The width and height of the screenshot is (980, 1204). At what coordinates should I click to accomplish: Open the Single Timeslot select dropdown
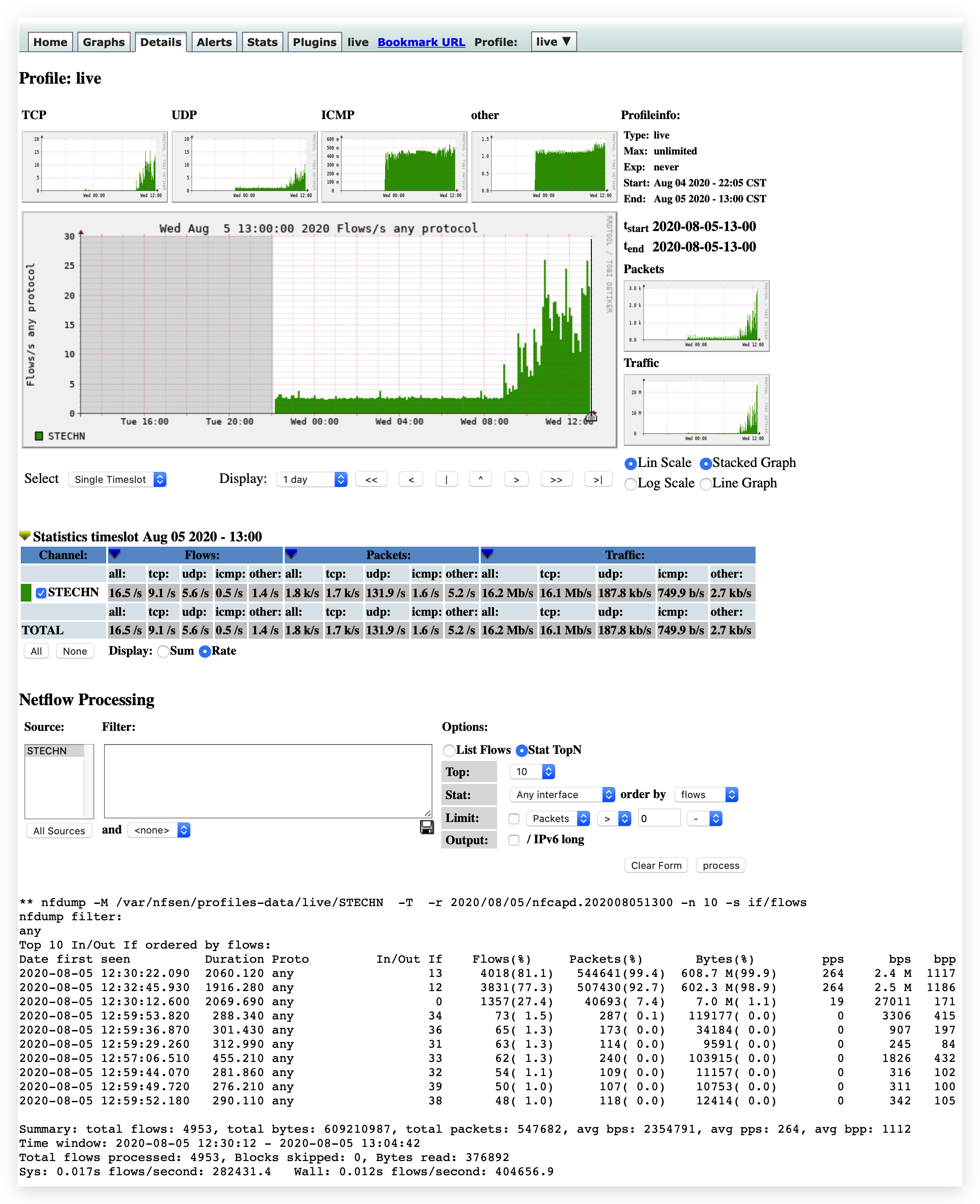(117, 479)
